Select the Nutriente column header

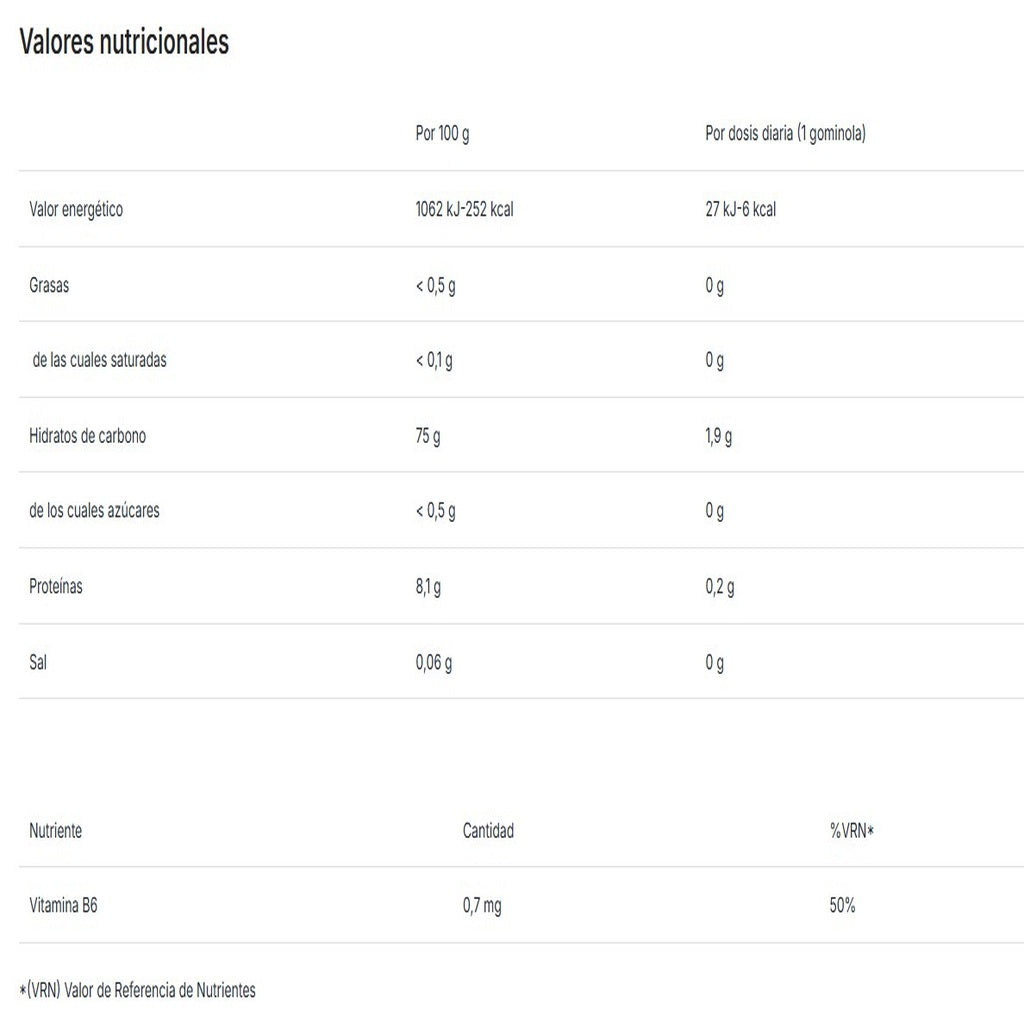pyautogui.click(x=56, y=831)
